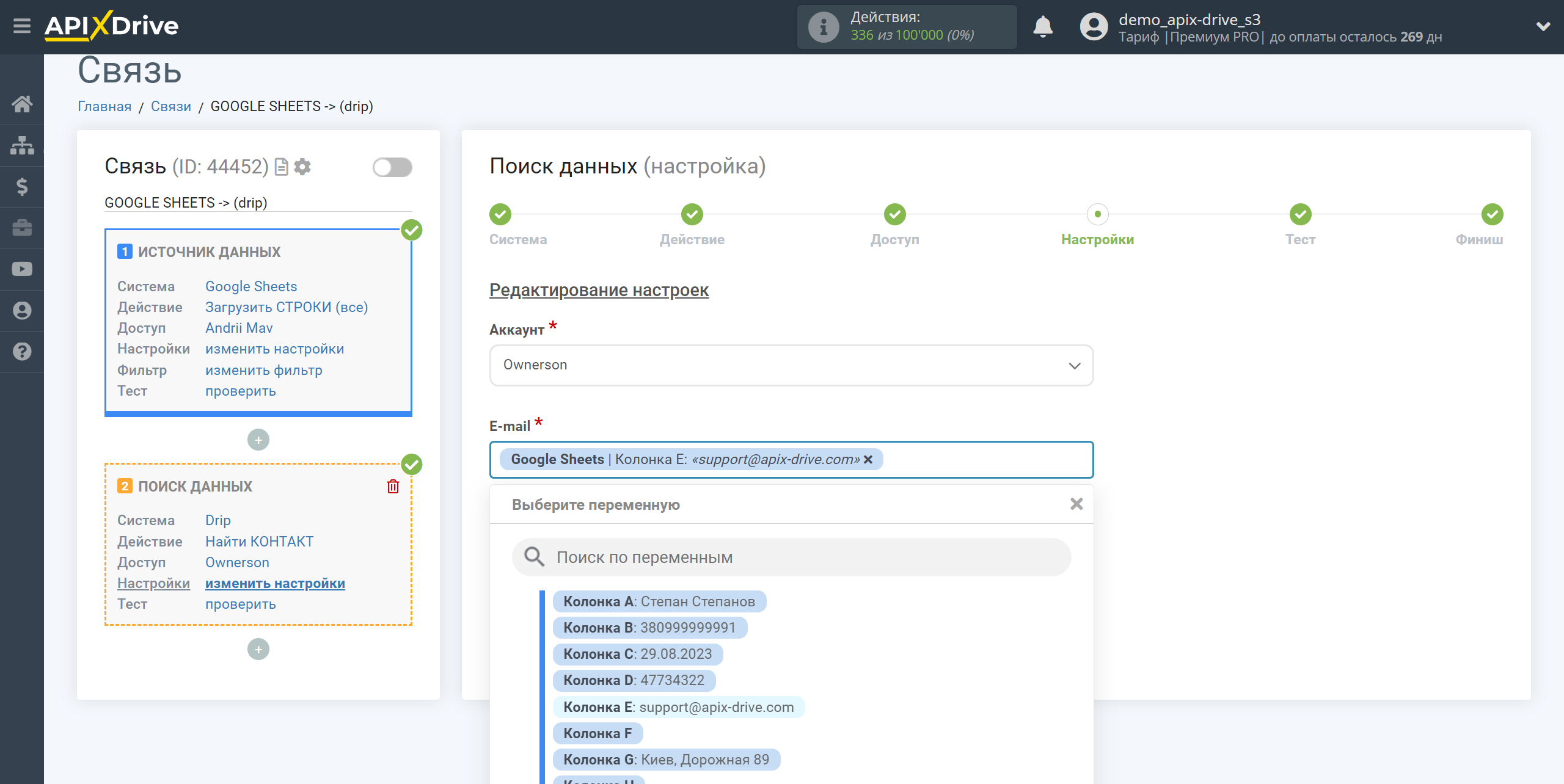Image resolution: width=1564 pixels, height=784 pixels.
Task: Click the variable search magnifier icon
Action: pos(534,557)
